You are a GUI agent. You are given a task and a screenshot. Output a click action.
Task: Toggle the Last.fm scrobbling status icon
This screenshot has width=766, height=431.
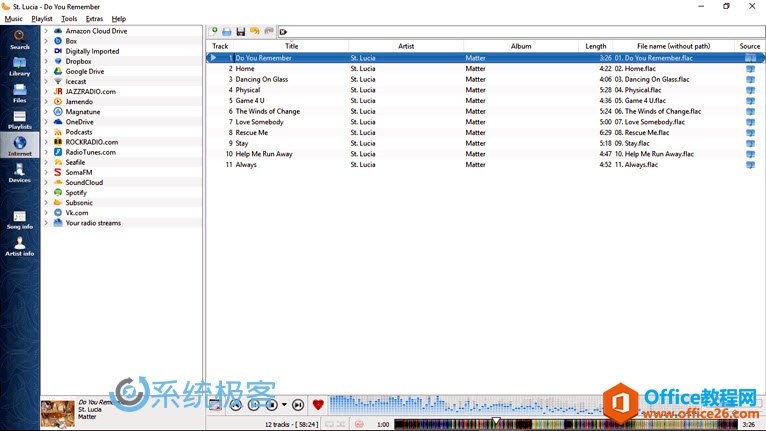[359, 424]
